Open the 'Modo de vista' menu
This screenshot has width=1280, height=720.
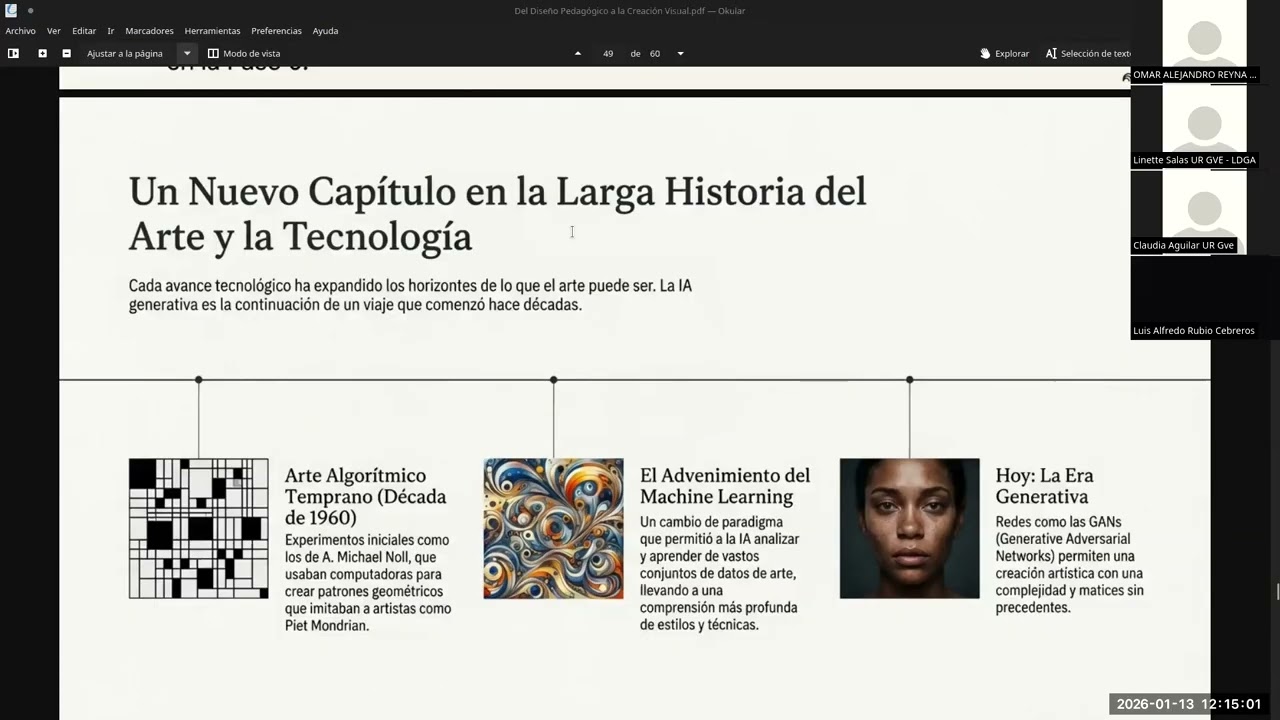(244, 53)
